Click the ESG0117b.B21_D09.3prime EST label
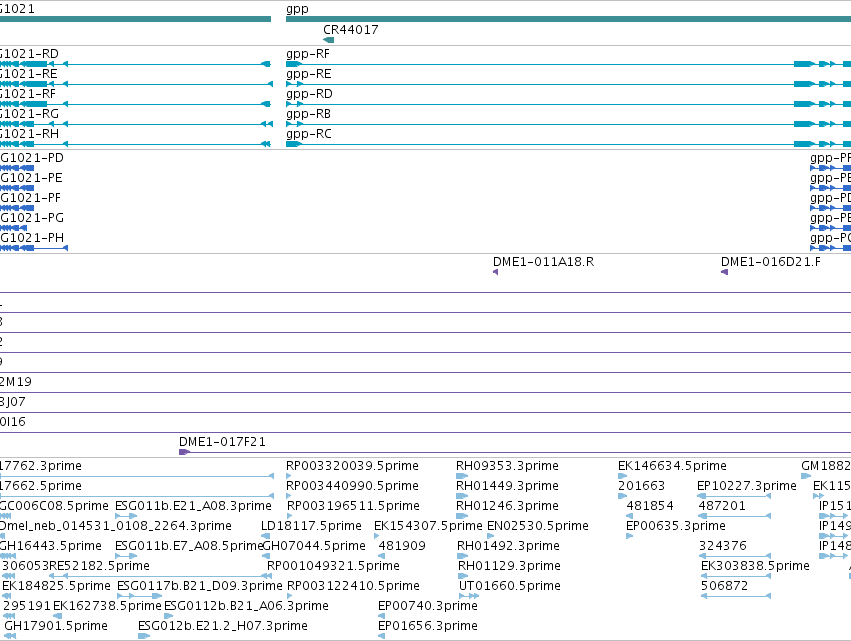Viewport: 851px width, 641px height. point(200,587)
